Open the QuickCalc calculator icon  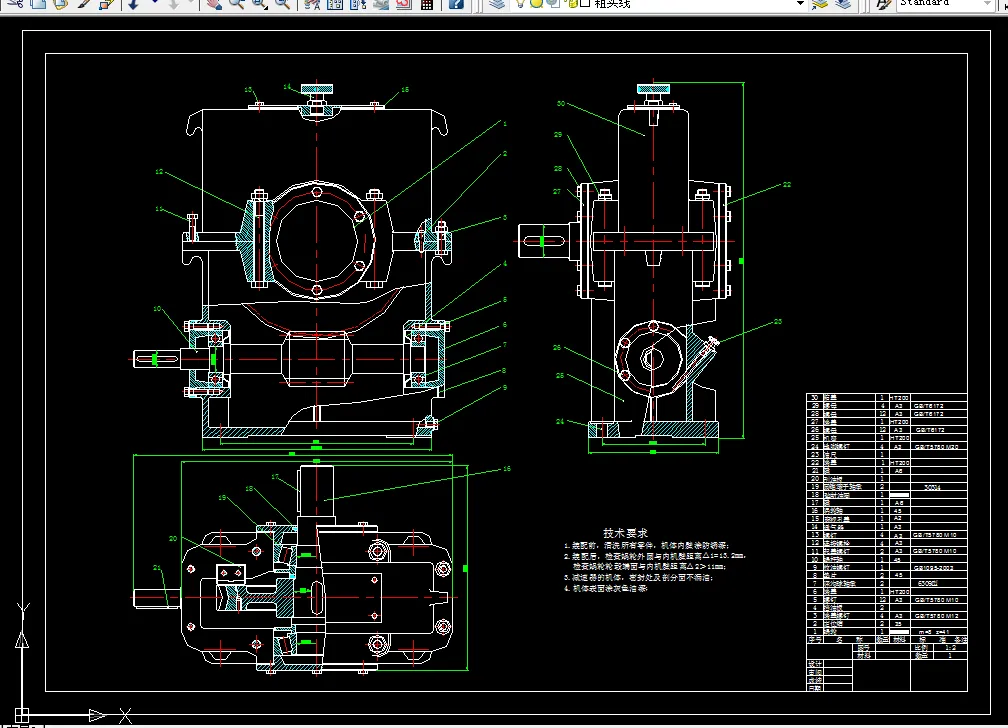tap(427, 4)
